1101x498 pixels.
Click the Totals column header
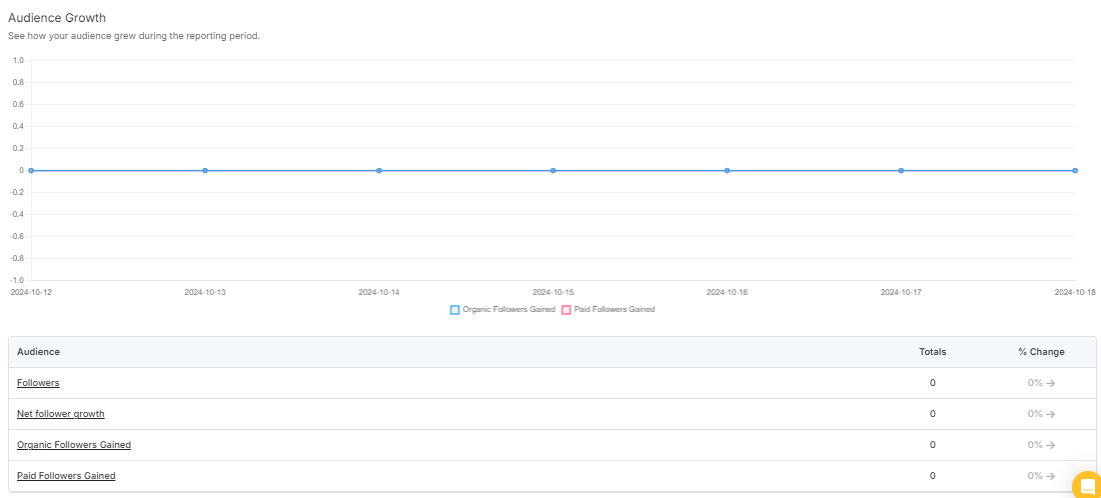click(x=932, y=352)
